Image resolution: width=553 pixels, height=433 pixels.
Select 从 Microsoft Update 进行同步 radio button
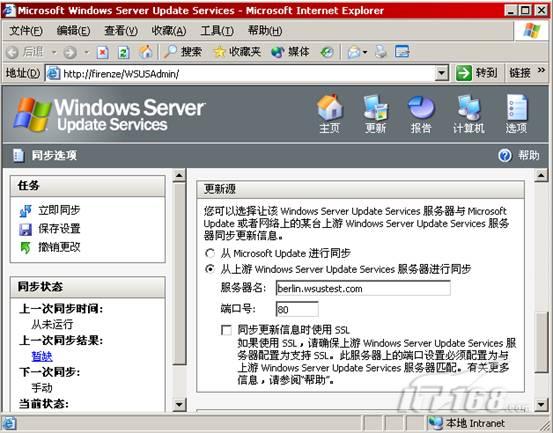pyautogui.click(x=210, y=253)
